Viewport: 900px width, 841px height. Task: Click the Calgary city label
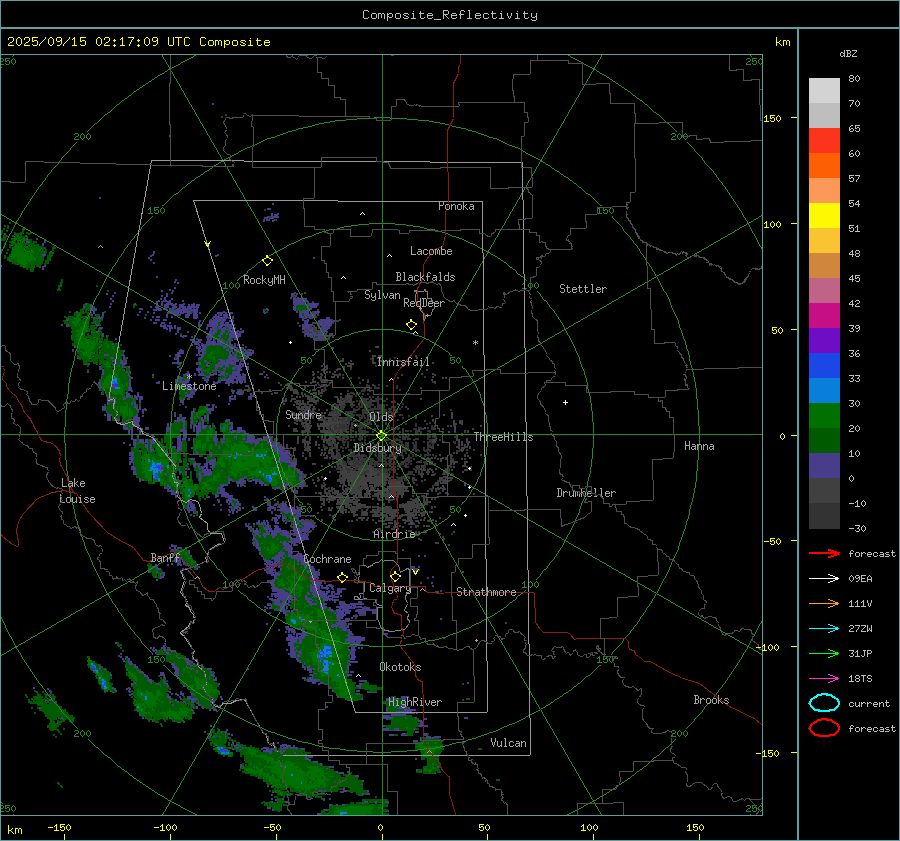(x=390, y=588)
